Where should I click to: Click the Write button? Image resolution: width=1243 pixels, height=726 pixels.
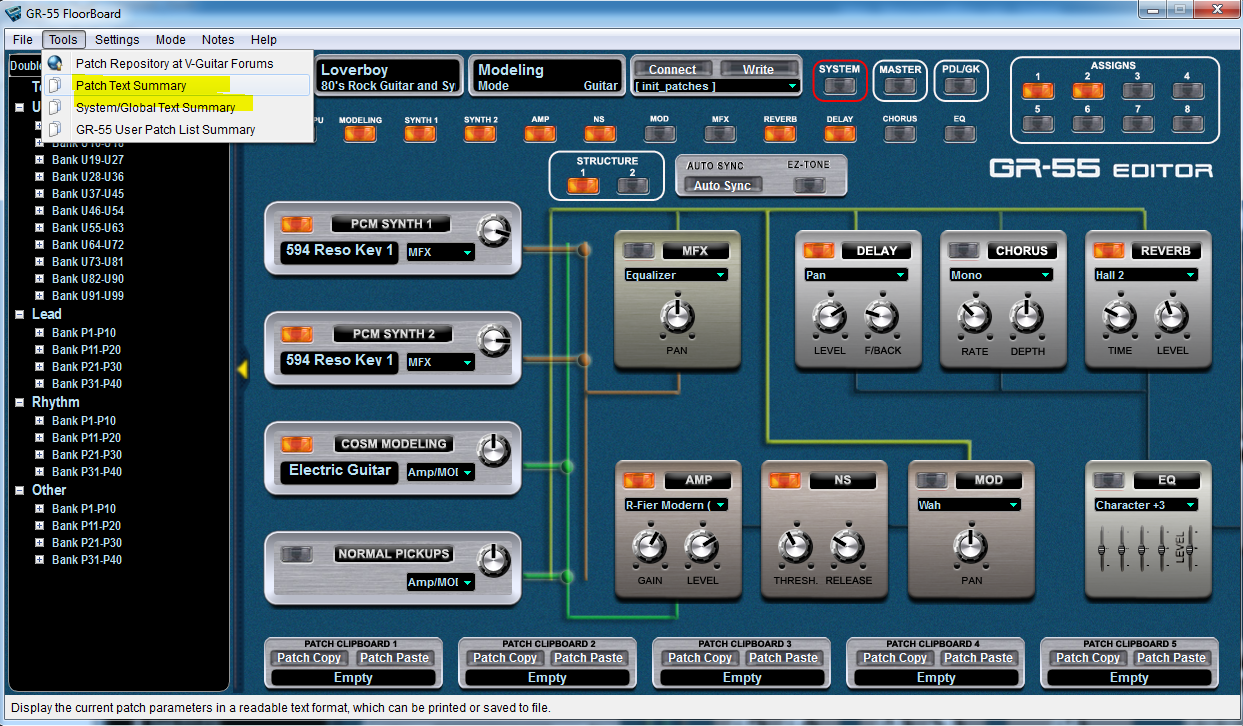click(x=758, y=69)
